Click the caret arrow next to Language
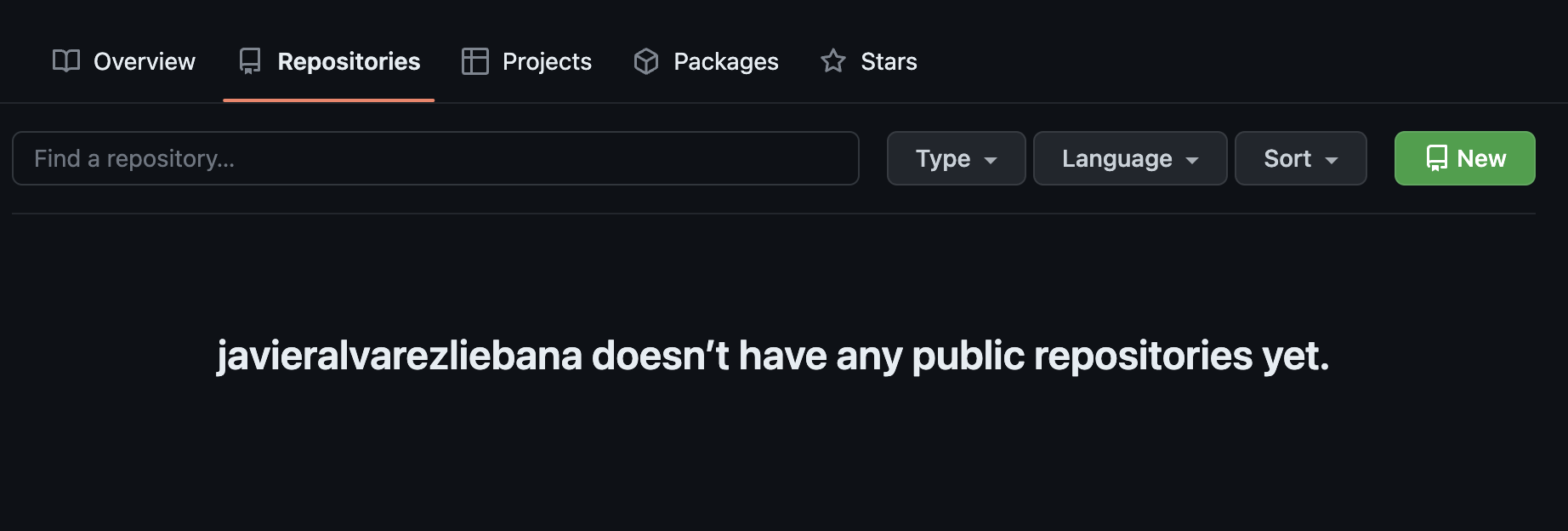The width and height of the screenshot is (1568, 531). 1192,160
